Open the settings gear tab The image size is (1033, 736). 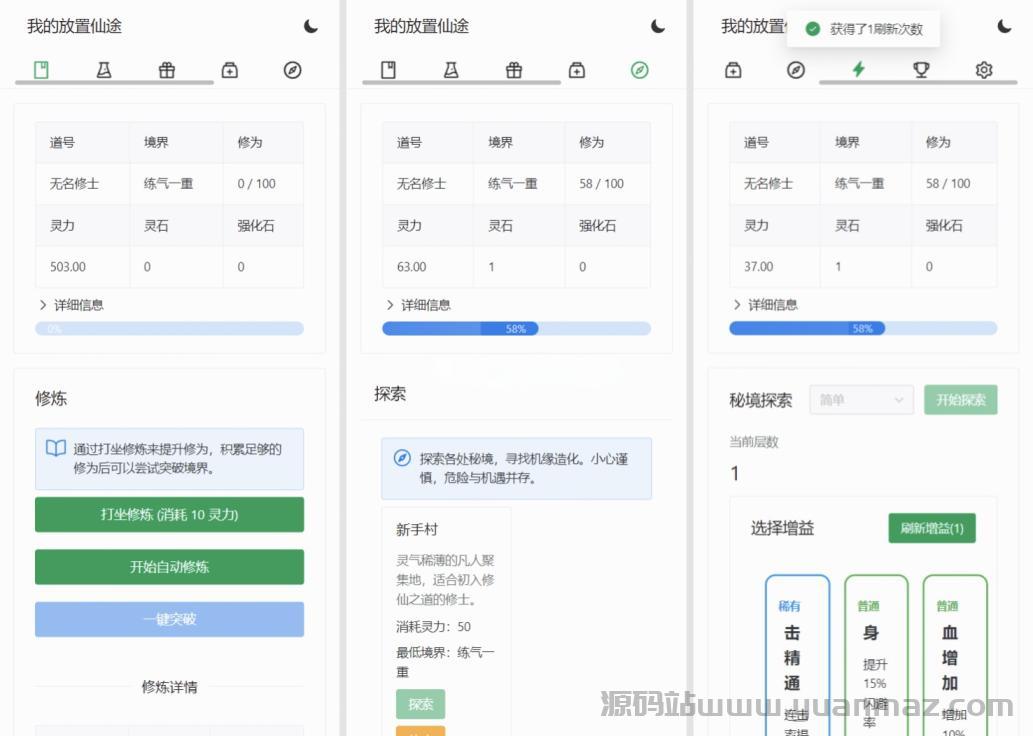984,70
